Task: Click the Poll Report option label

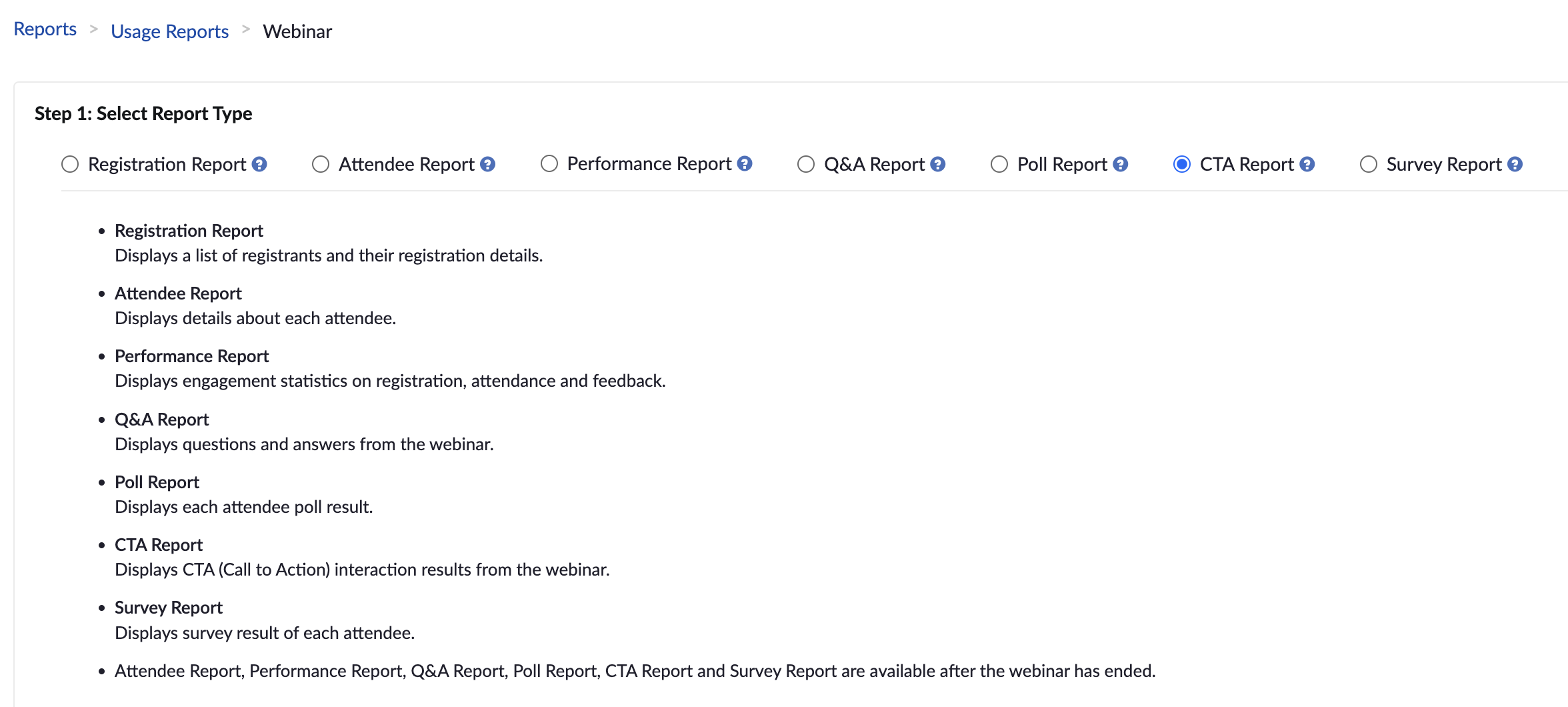Action: click(1061, 164)
